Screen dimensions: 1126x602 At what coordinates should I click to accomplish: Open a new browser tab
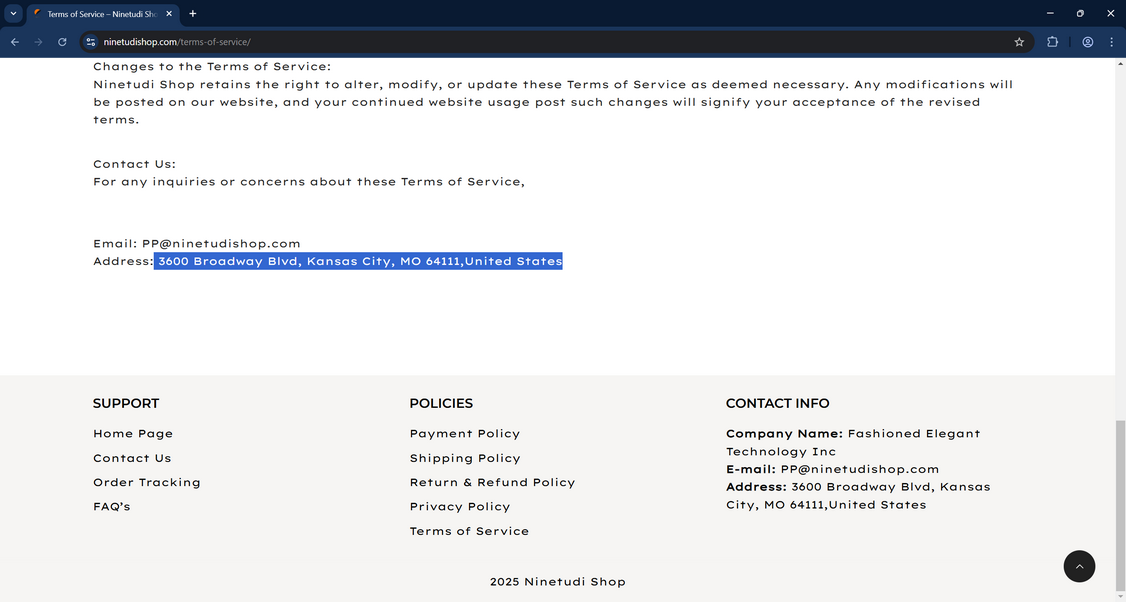coord(192,14)
